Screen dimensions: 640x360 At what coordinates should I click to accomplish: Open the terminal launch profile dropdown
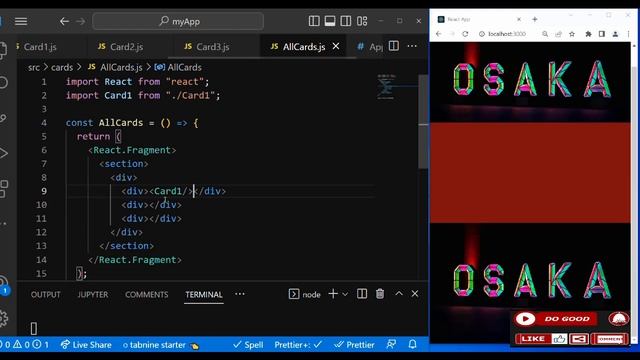345,294
